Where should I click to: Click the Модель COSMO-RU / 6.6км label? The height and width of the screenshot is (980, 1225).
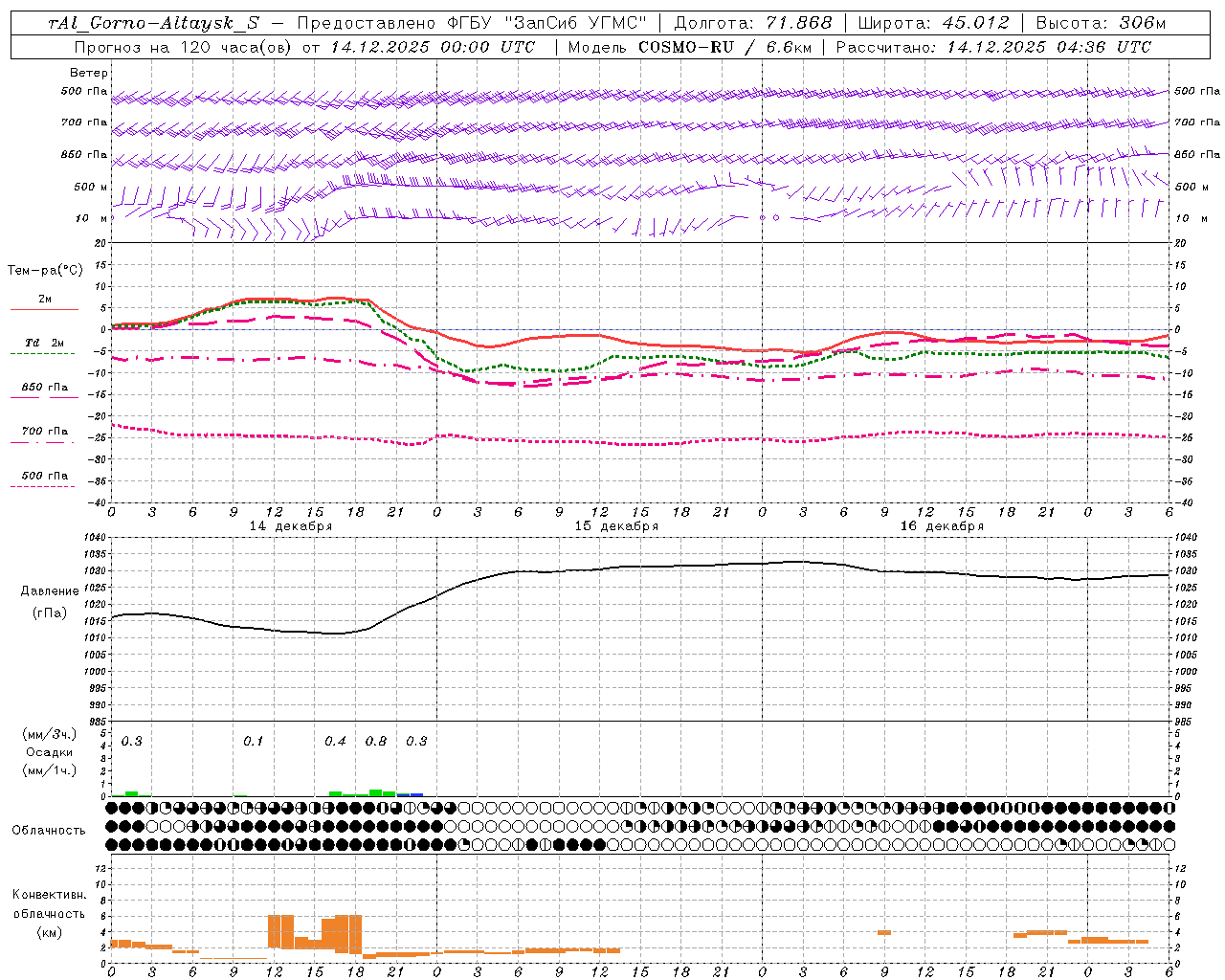(x=689, y=47)
